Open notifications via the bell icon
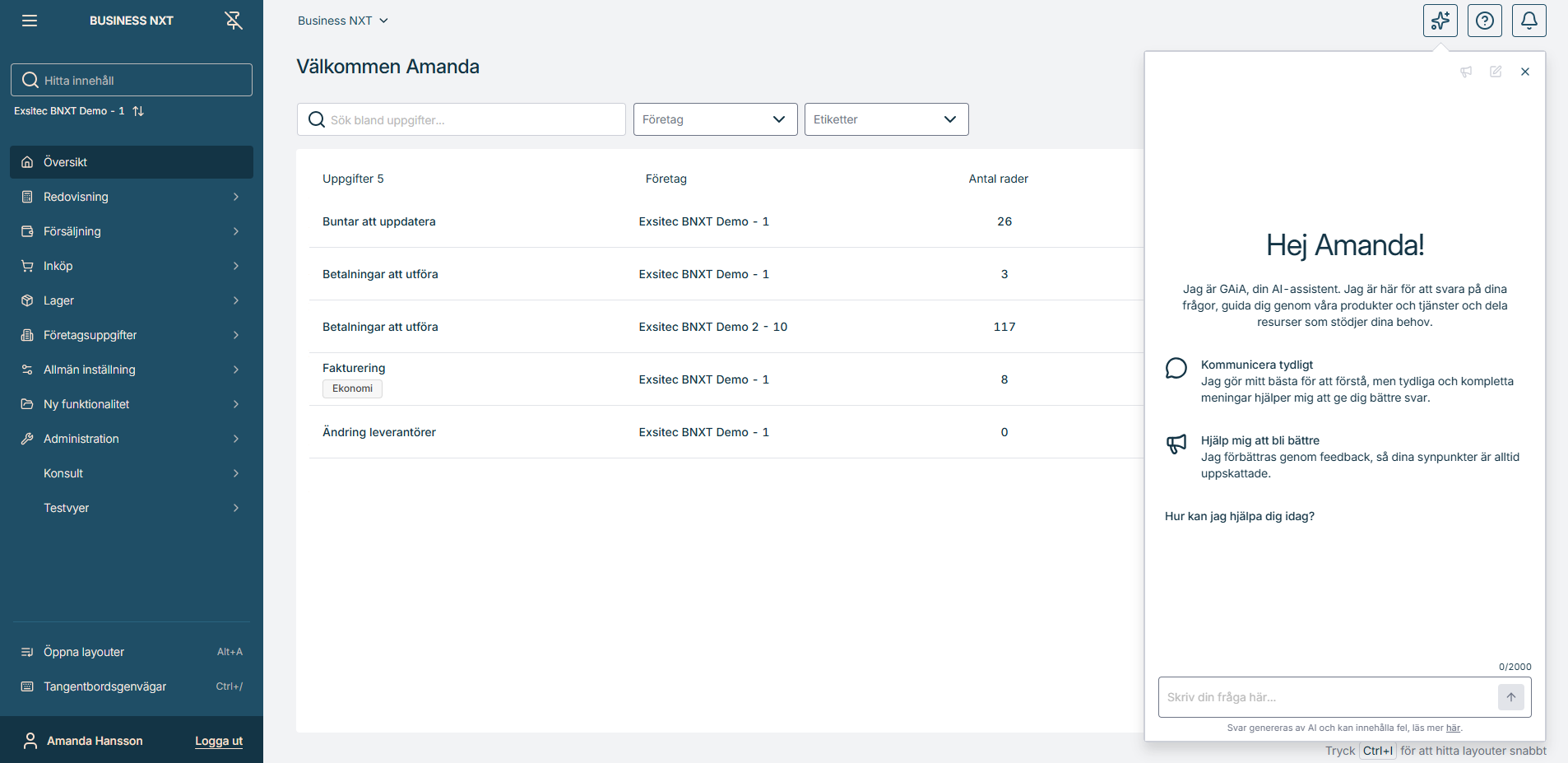Image resolution: width=1568 pixels, height=763 pixels. [x=1529, y=20]
